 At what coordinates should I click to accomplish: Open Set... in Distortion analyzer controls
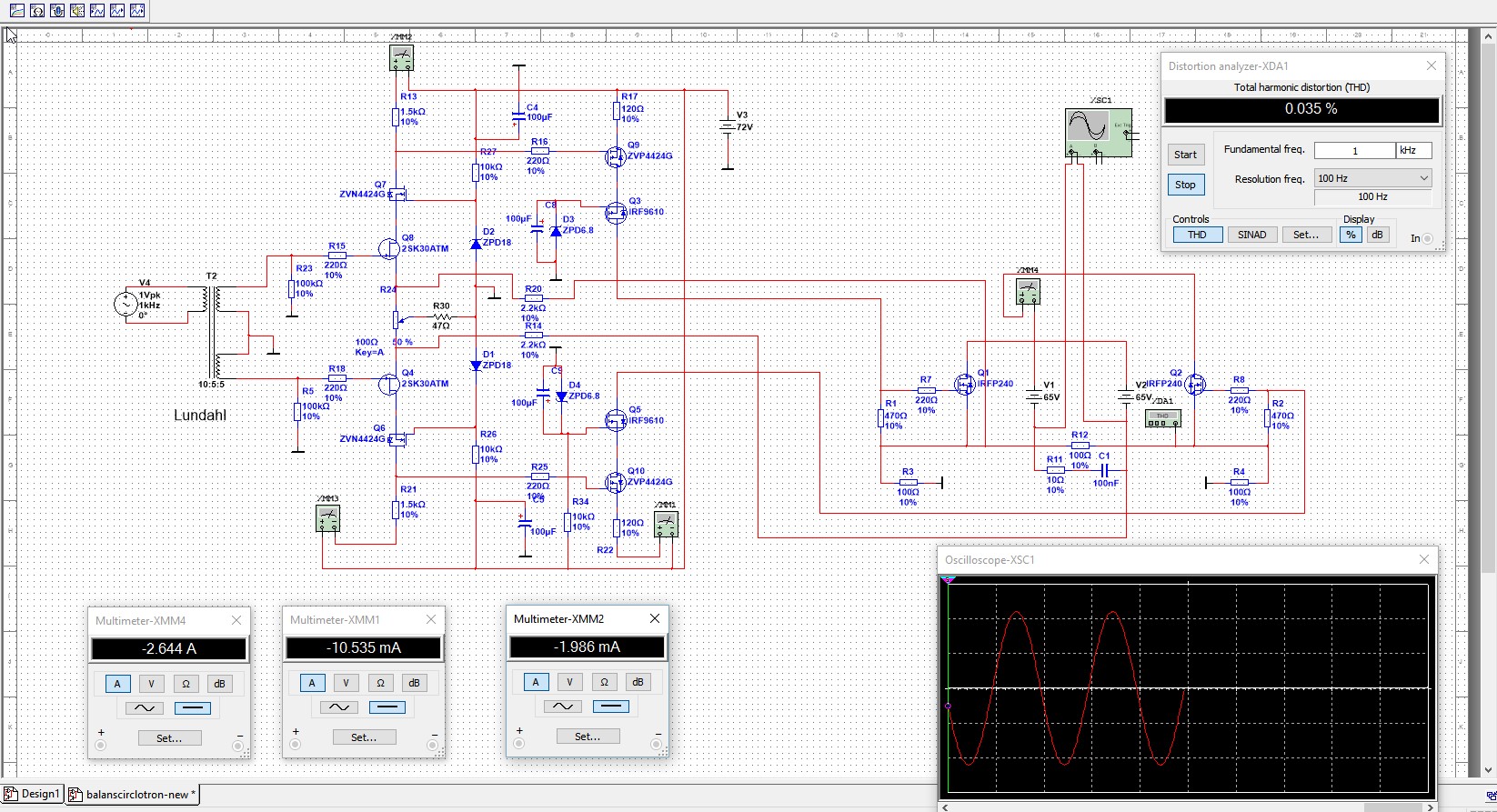[1306, 235]
